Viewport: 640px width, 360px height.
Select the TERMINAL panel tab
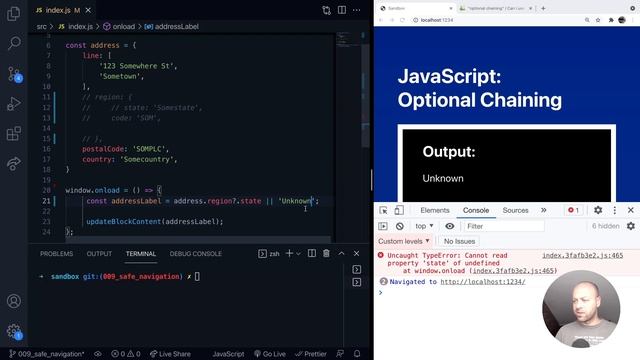tap(141, 254)
